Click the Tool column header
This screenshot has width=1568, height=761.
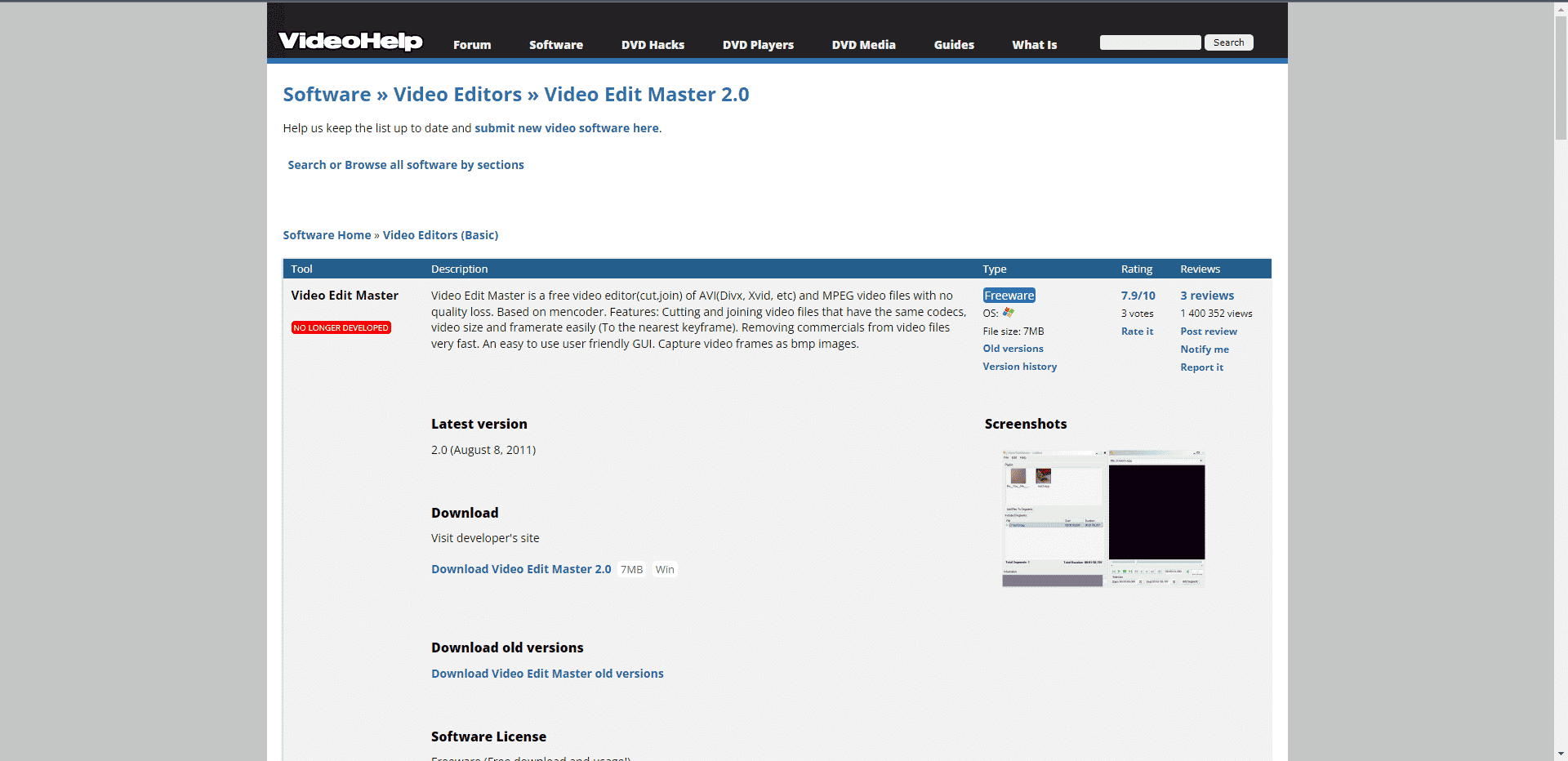(301, 269)
